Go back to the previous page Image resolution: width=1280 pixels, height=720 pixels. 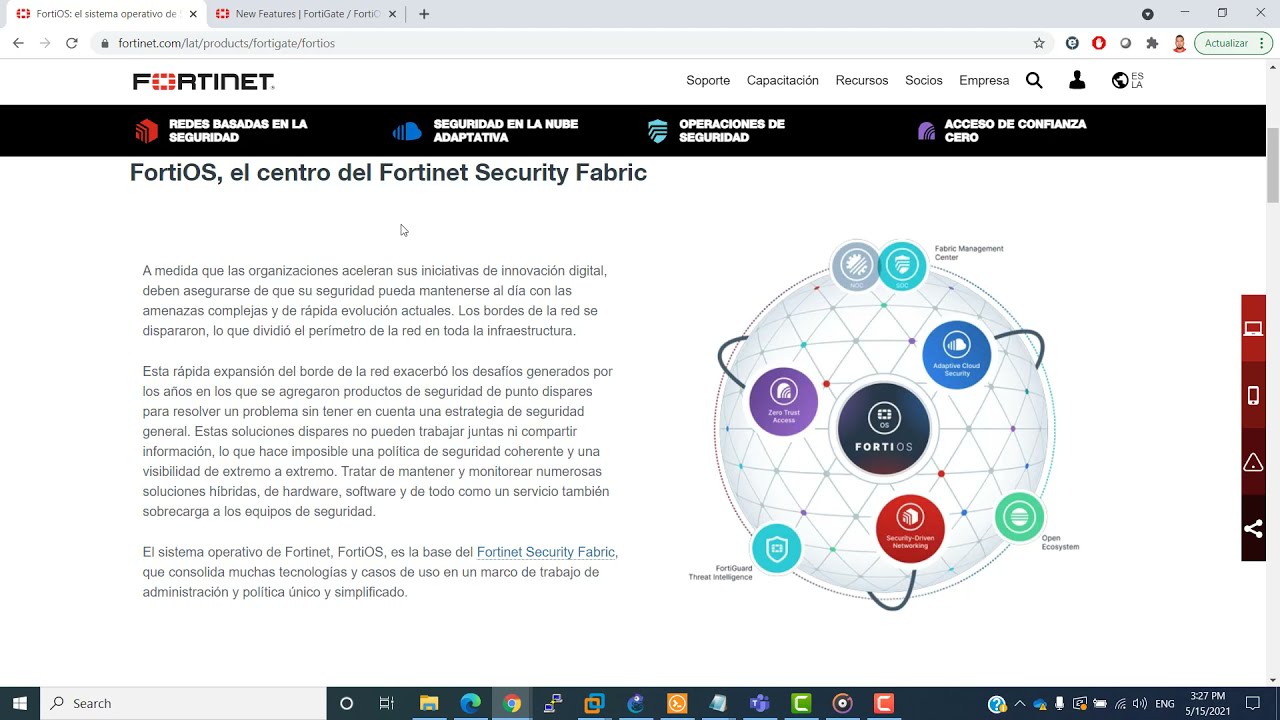(18, 43)
